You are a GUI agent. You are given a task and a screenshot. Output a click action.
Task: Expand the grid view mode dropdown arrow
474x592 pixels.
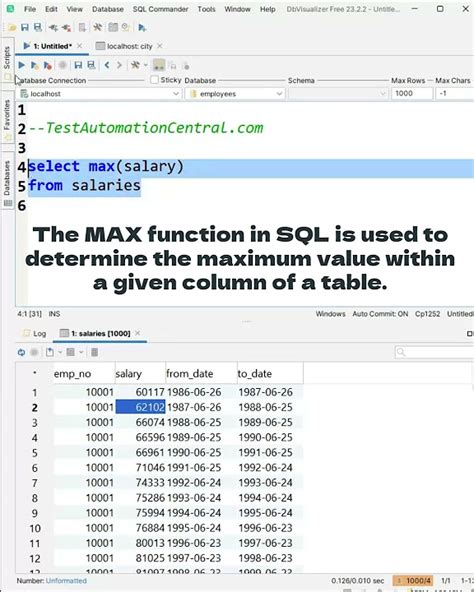click(x=81, y=352)
